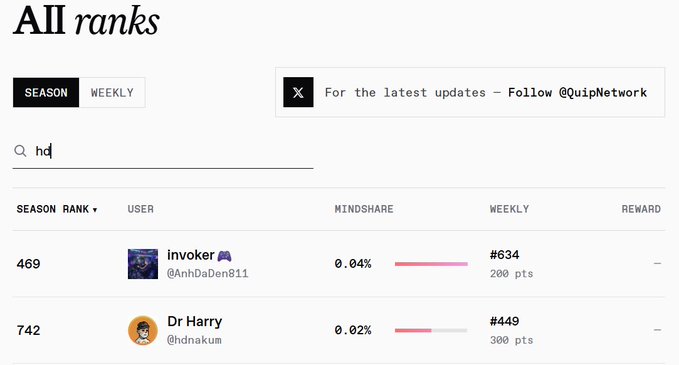
Task: Open the @AnhDaDen811 handle
Action: coord(207,274)
